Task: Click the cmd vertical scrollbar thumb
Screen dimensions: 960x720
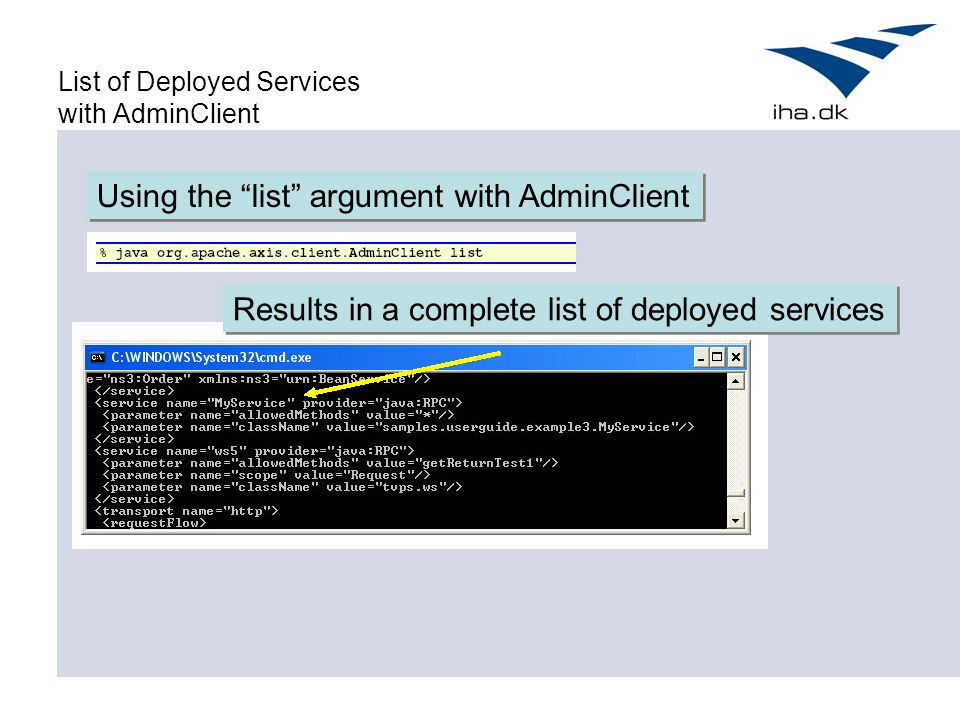Action: [x=735, y=493]
